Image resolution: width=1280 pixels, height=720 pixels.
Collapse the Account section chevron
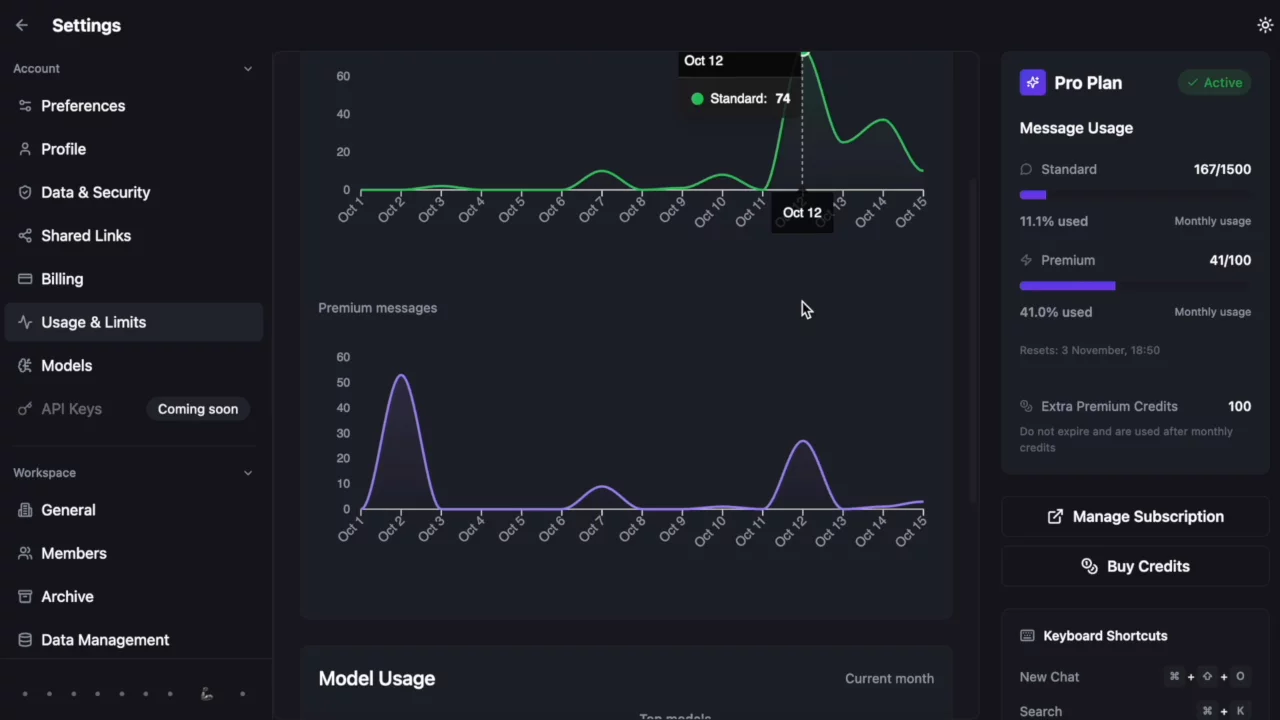(248, 69)
